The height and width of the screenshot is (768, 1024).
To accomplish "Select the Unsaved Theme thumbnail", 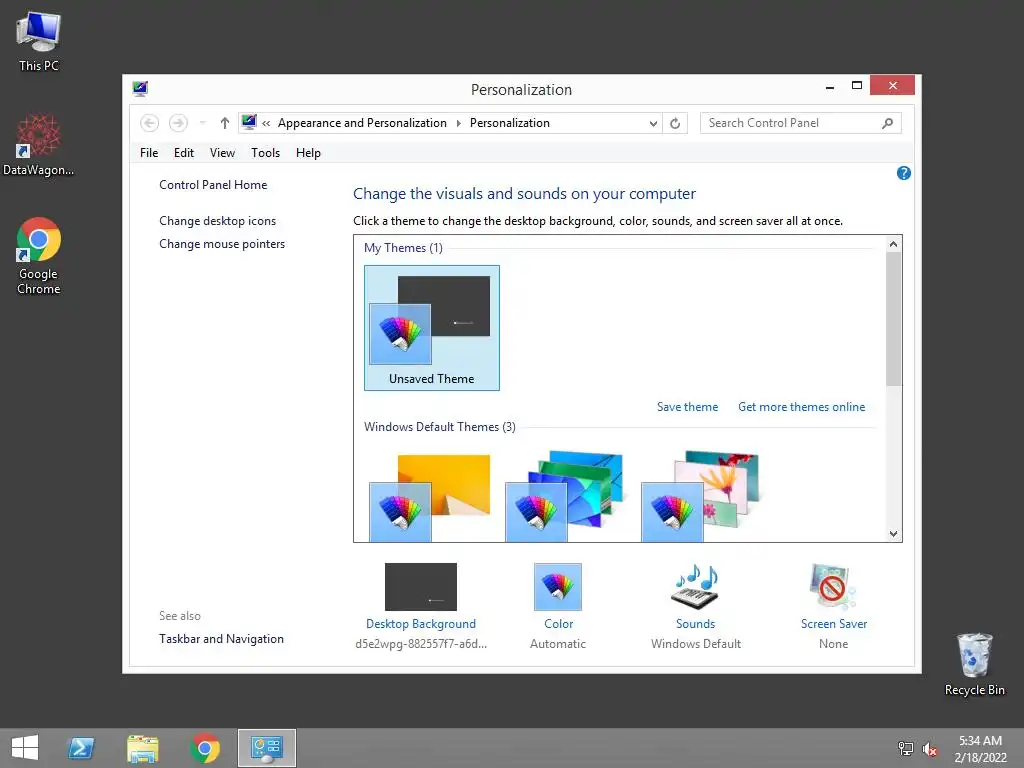I will tap(432, 328).
